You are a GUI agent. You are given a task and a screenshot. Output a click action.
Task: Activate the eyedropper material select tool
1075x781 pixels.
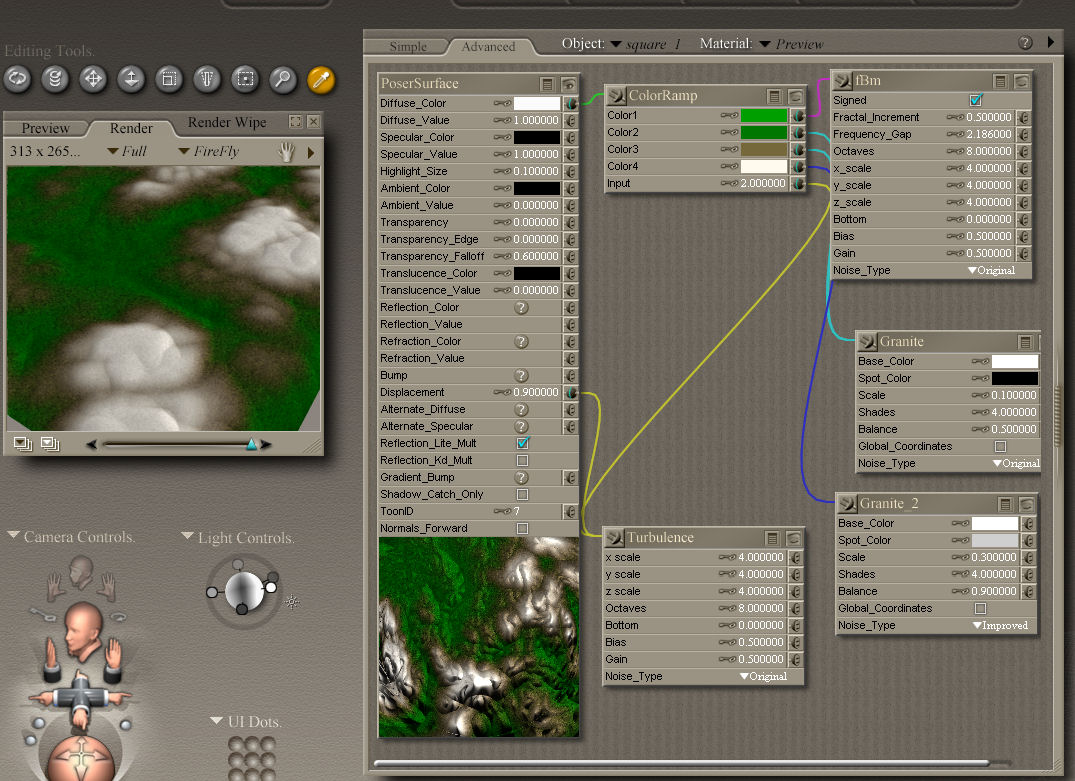(320, 79)
